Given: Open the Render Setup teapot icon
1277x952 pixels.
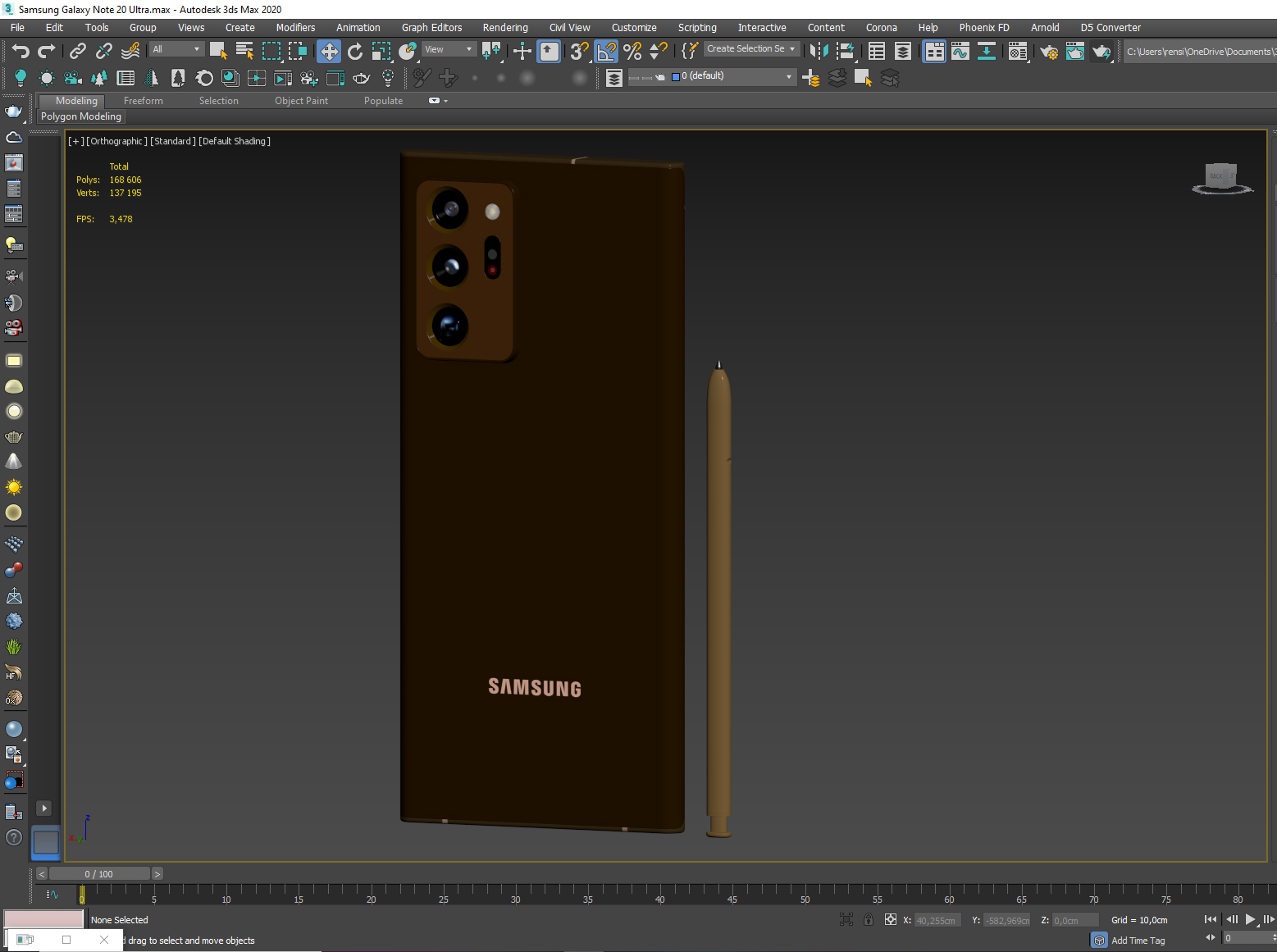Looking at the screenshot, I should 1049,52.
